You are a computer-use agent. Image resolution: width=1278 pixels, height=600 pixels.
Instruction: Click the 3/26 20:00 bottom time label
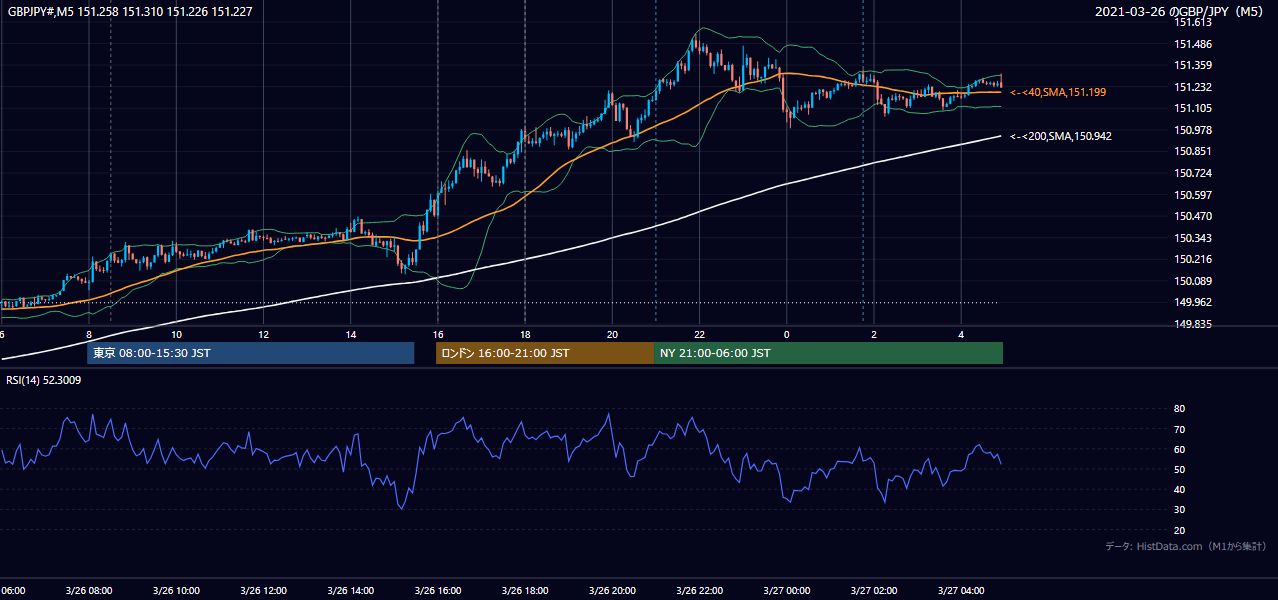(x=612, y=591)
